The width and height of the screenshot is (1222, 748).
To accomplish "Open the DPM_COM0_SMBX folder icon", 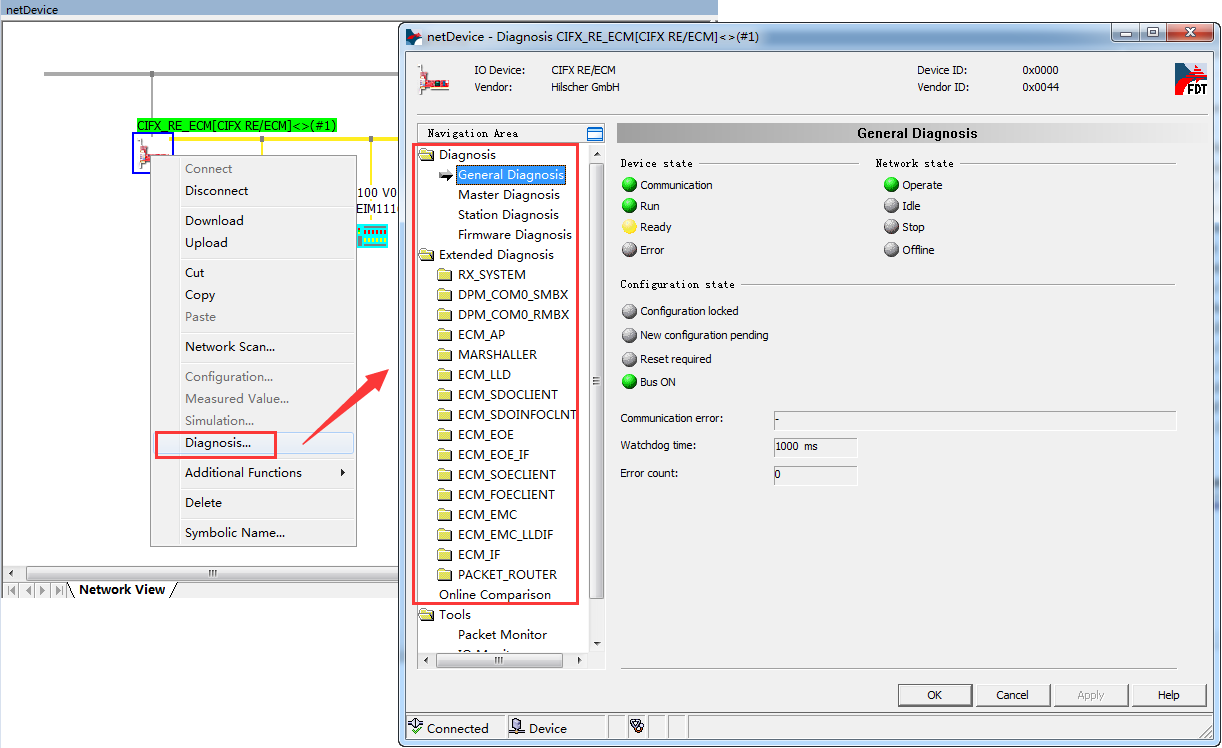I will click(x=445, y=295).
